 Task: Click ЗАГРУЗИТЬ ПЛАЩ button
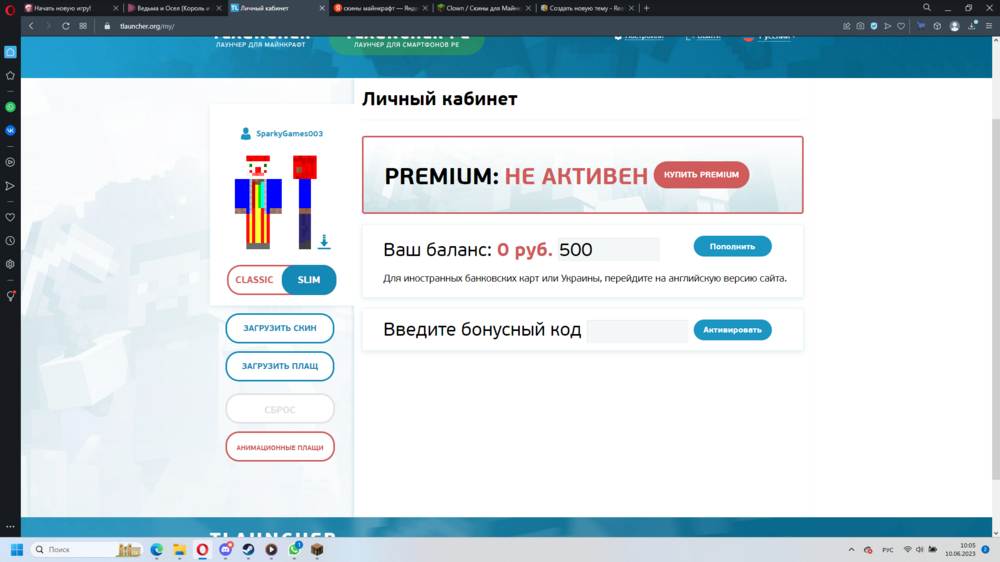(x=279, y=366)
